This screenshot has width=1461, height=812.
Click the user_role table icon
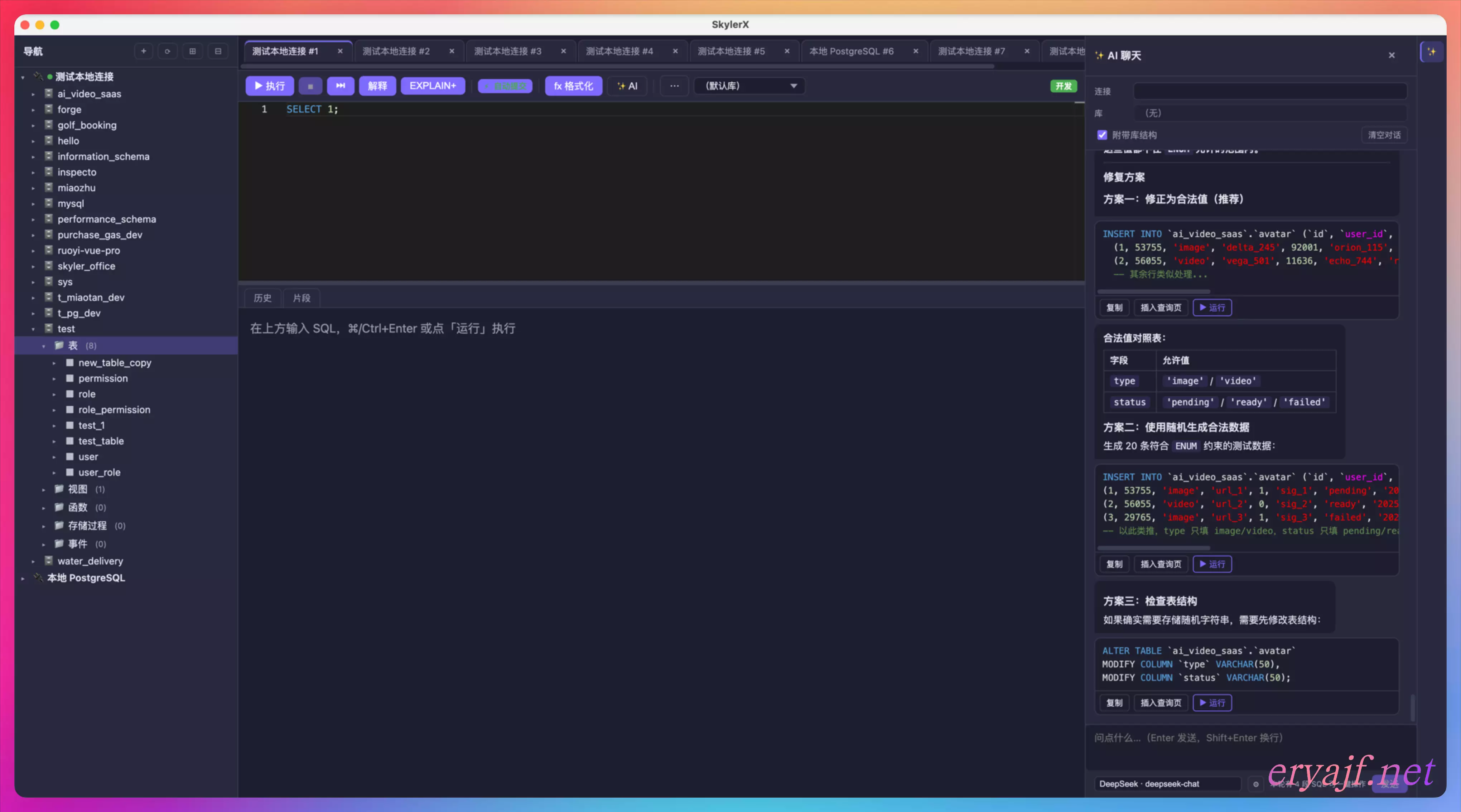pos(70,472)
